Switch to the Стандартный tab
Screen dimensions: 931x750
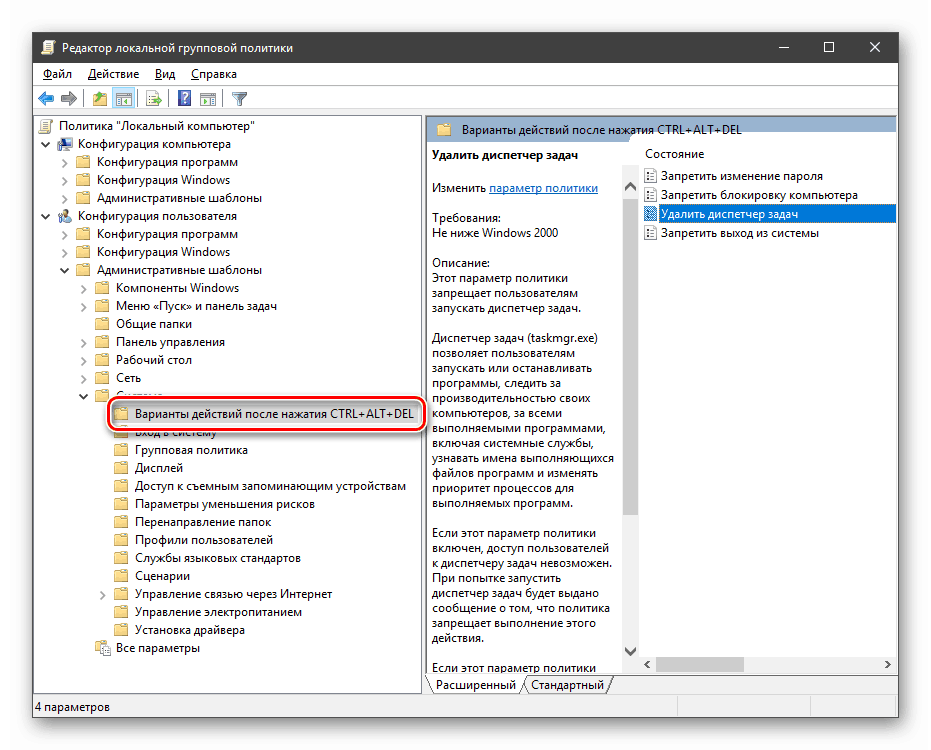567,685
